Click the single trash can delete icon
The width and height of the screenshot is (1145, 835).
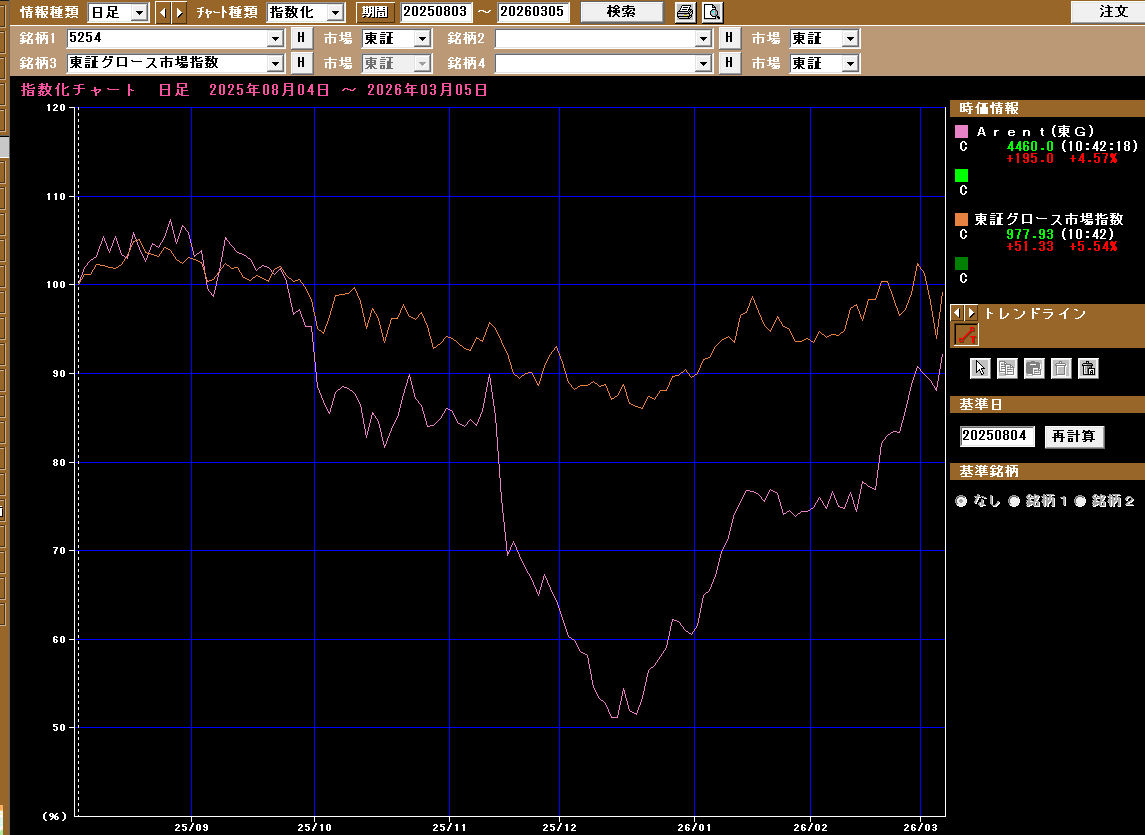click(x=1061, y=368)
